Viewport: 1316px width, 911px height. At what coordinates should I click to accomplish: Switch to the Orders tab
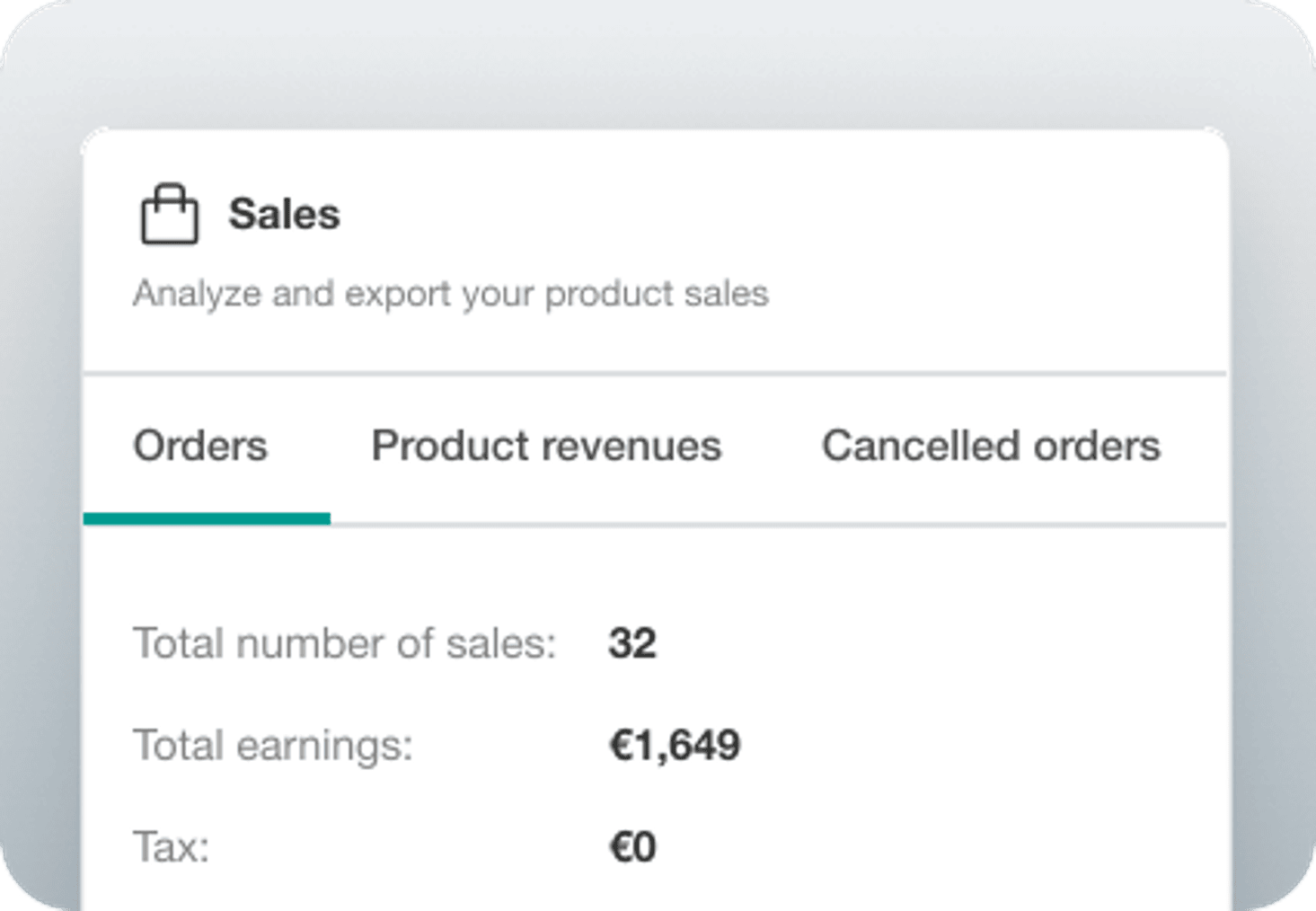pyautogui.click(x=200, y=446)
